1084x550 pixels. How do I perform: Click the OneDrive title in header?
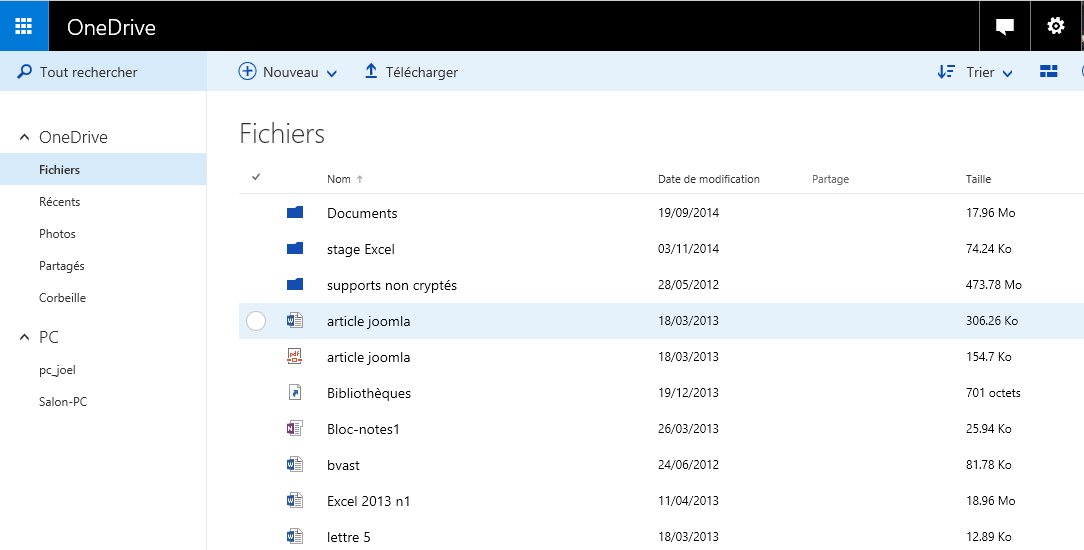111,27
